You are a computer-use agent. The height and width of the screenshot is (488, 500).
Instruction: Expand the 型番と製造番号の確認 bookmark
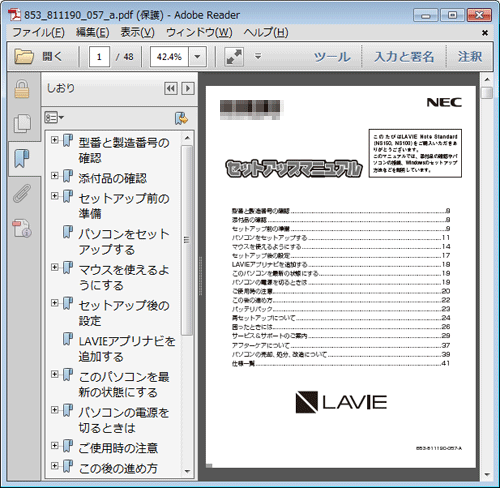tap(55, 140)
